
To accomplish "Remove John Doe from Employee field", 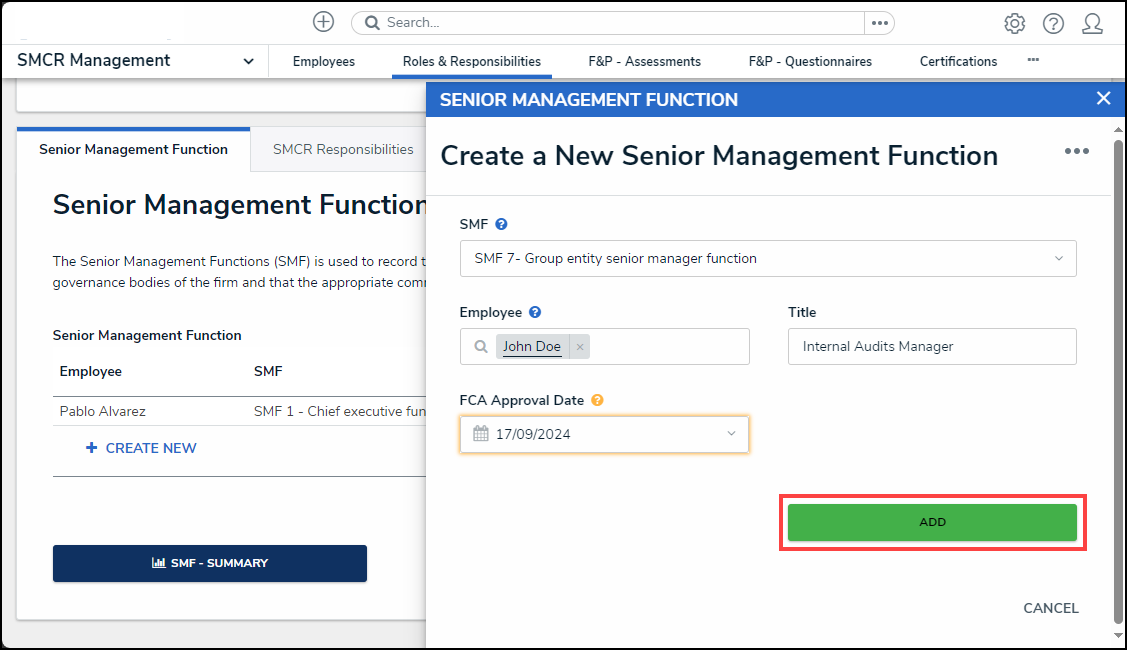I will coord(580,347).
